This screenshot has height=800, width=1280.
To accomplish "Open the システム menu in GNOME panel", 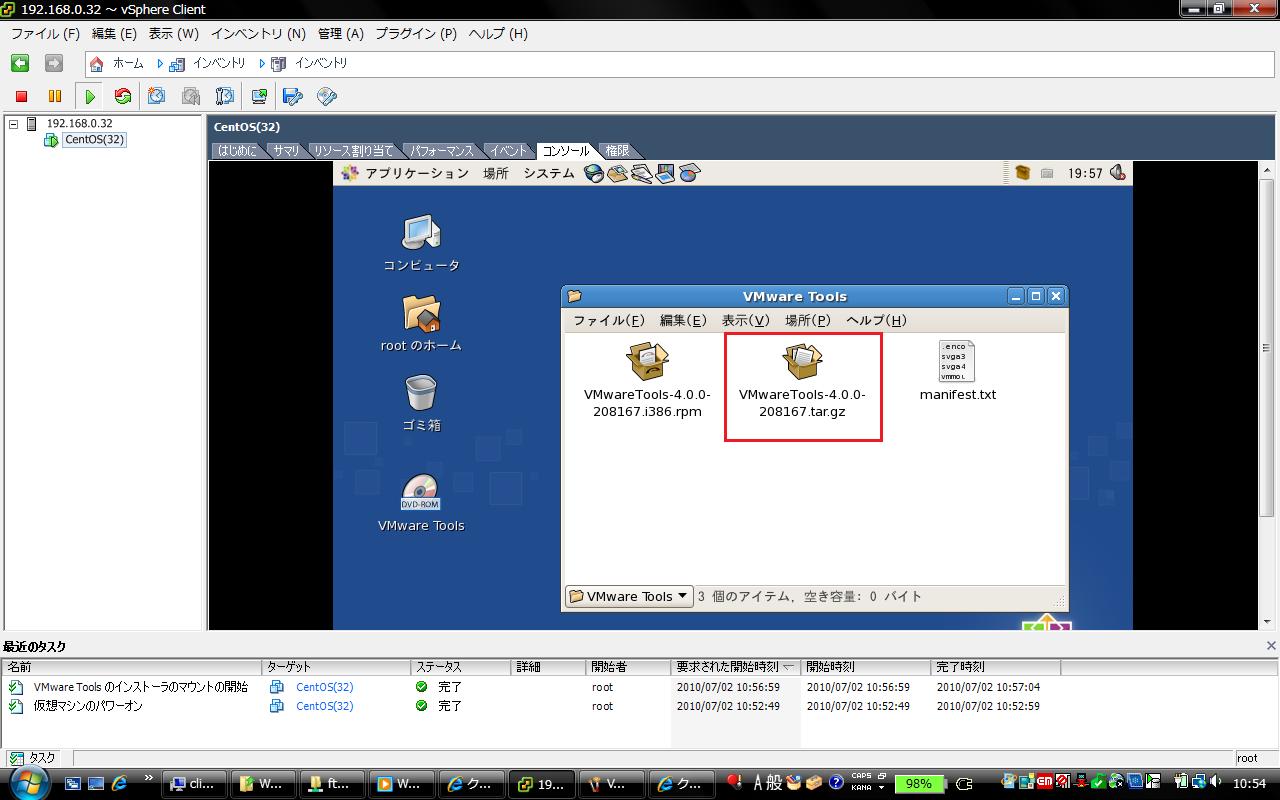I will point(549,173).
